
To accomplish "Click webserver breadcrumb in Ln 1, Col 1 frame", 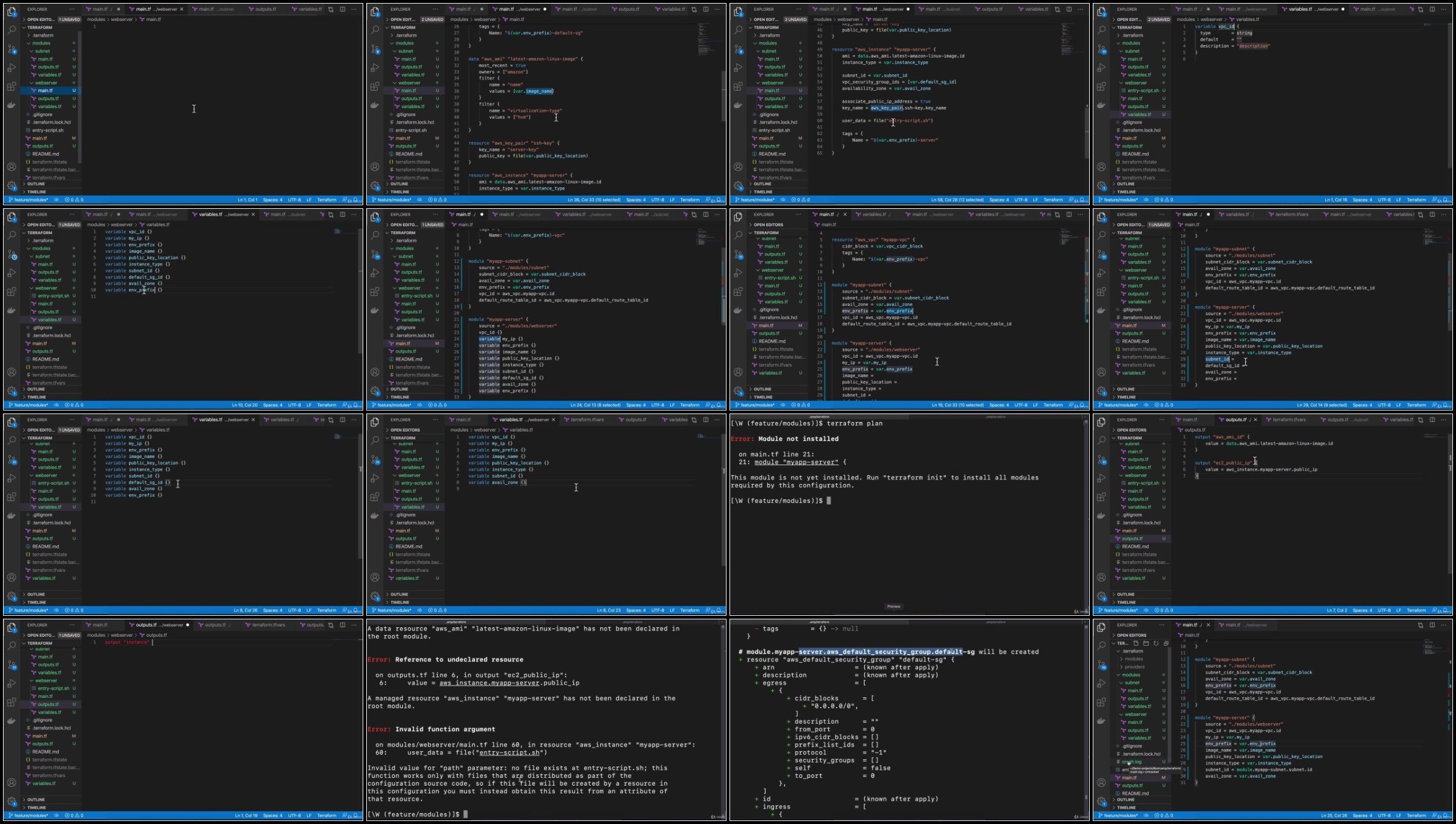I will [x=122, y=19].
